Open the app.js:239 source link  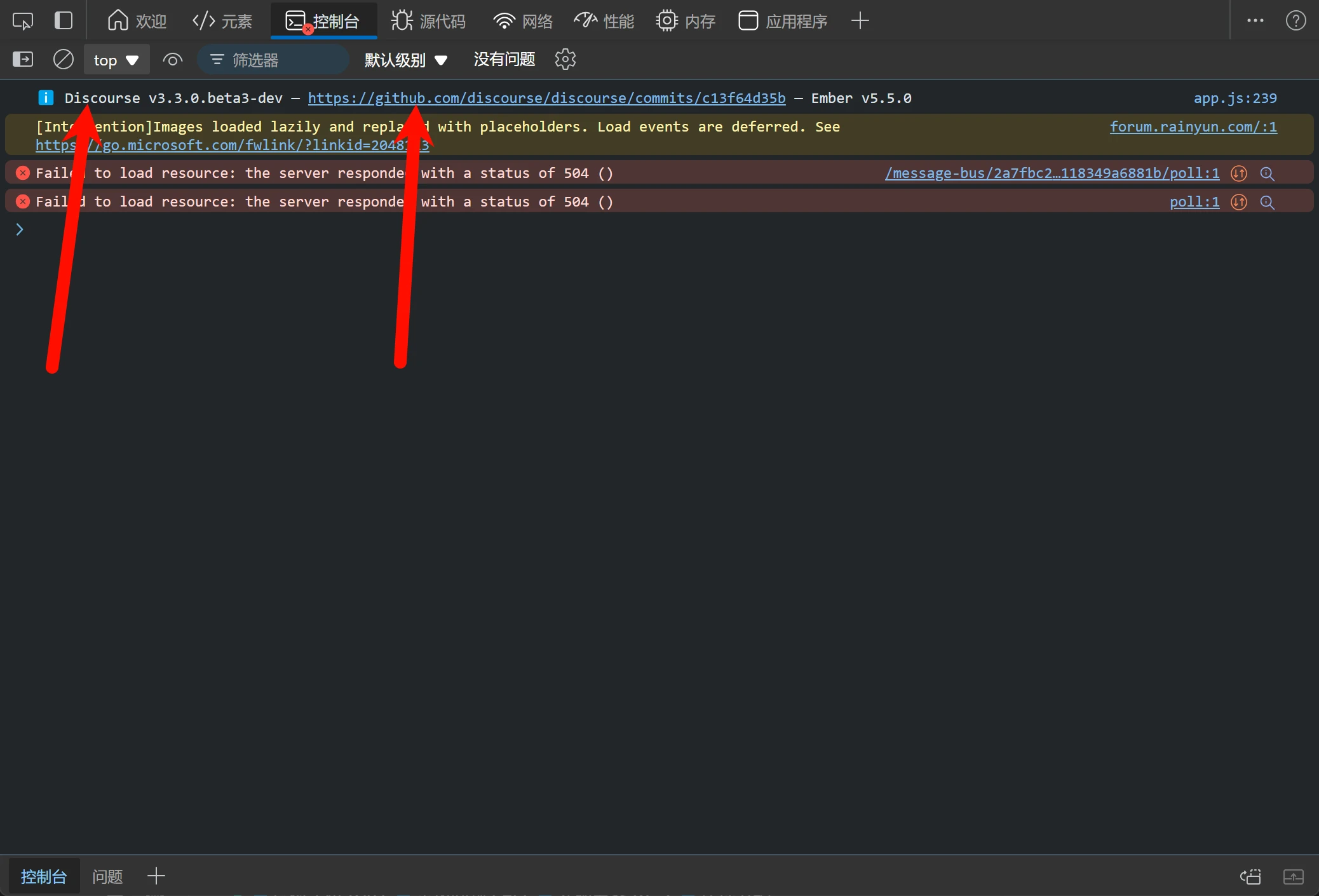click(1234, 98)
